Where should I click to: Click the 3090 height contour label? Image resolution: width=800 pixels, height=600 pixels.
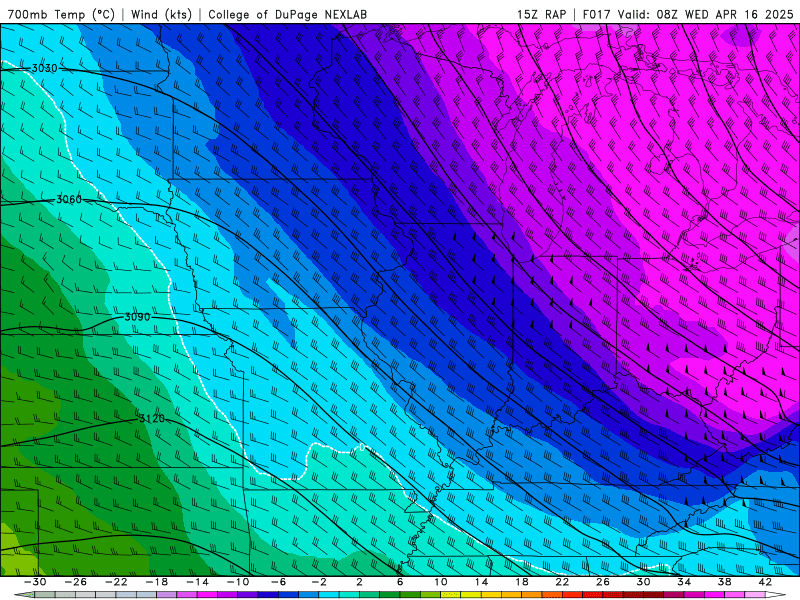click(x=137, y=317)
